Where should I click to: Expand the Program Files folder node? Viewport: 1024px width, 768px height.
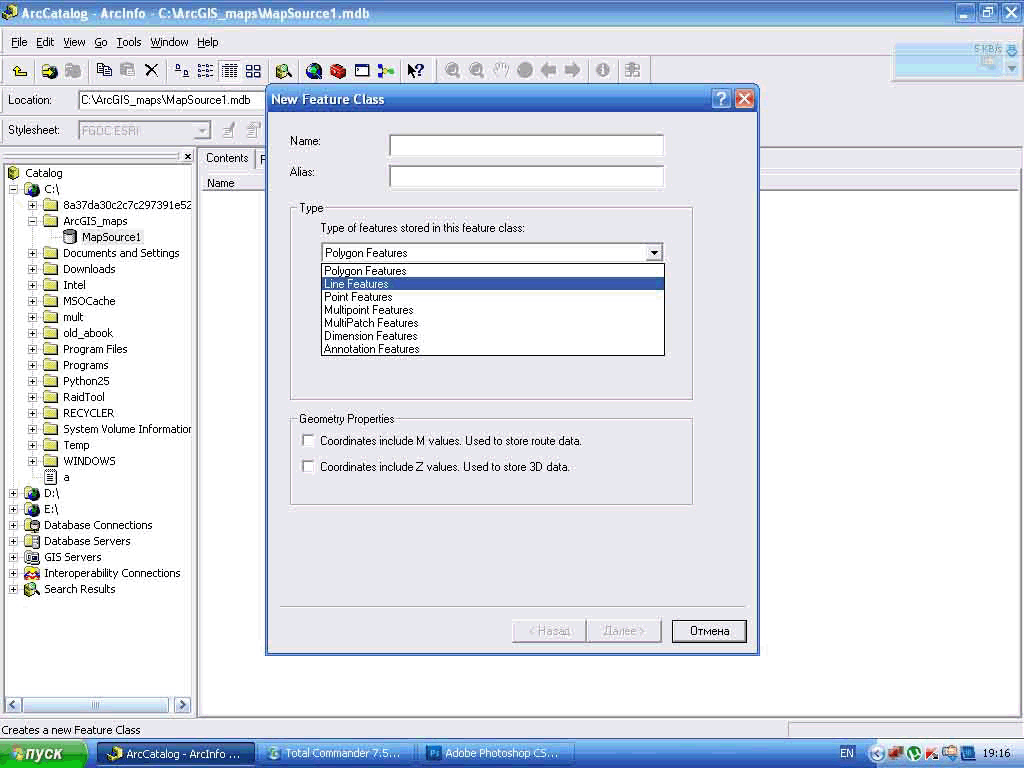32,349
